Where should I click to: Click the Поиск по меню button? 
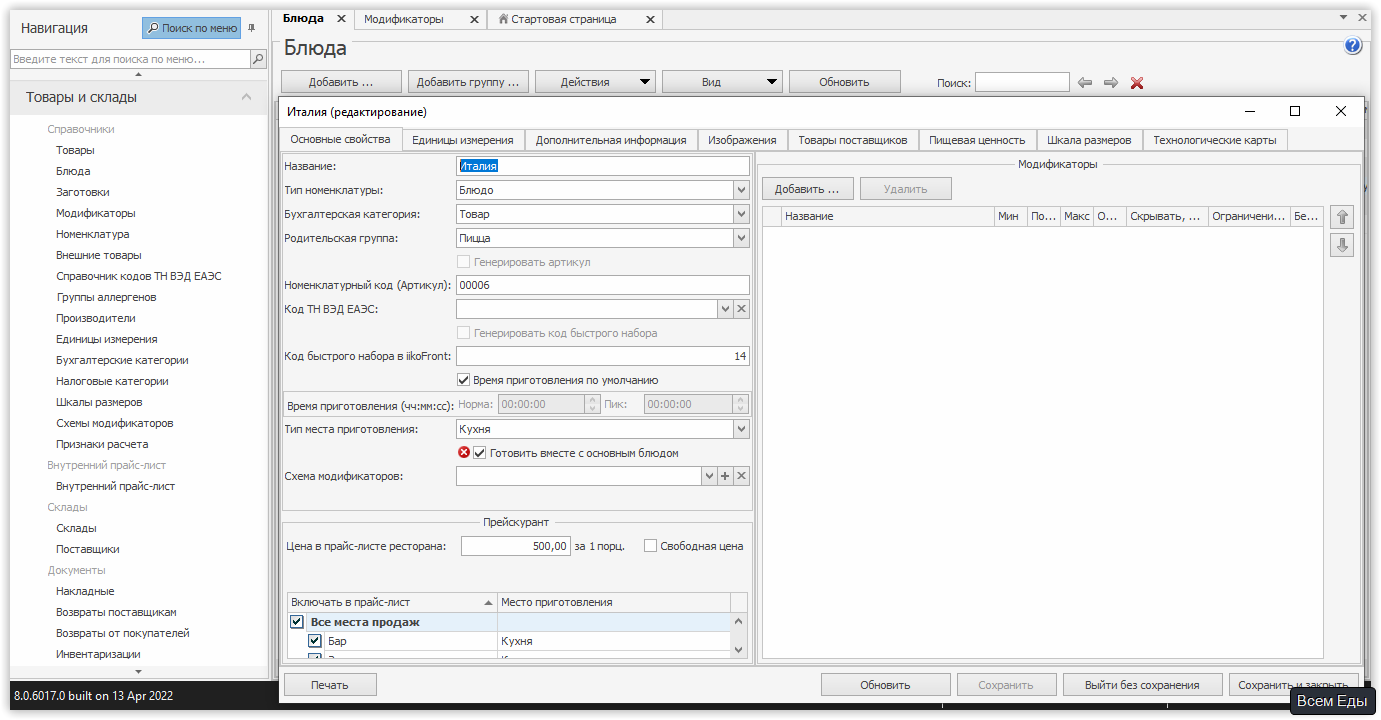click(193, 28)
